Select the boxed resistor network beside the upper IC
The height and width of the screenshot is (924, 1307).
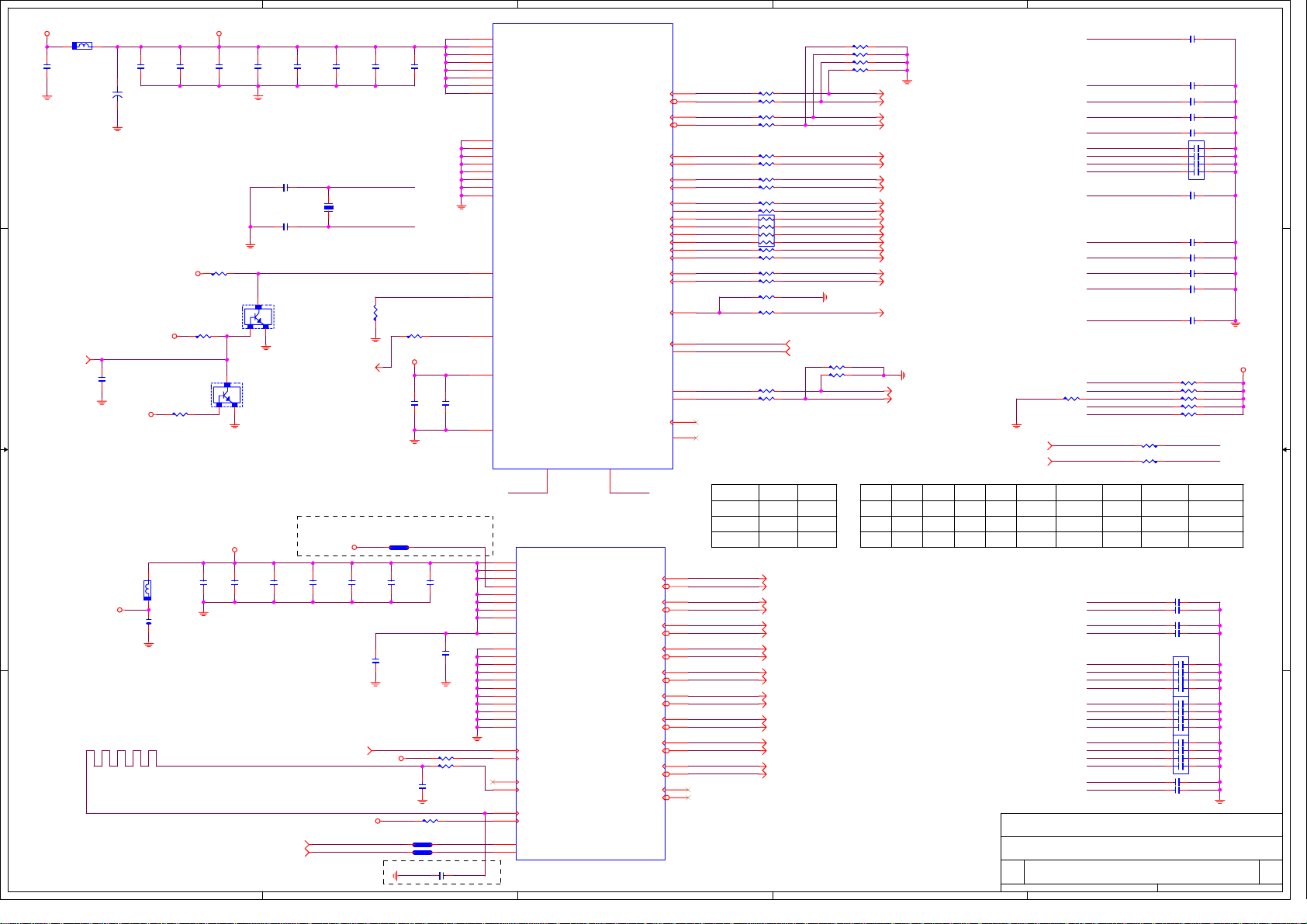coord(766,230)
